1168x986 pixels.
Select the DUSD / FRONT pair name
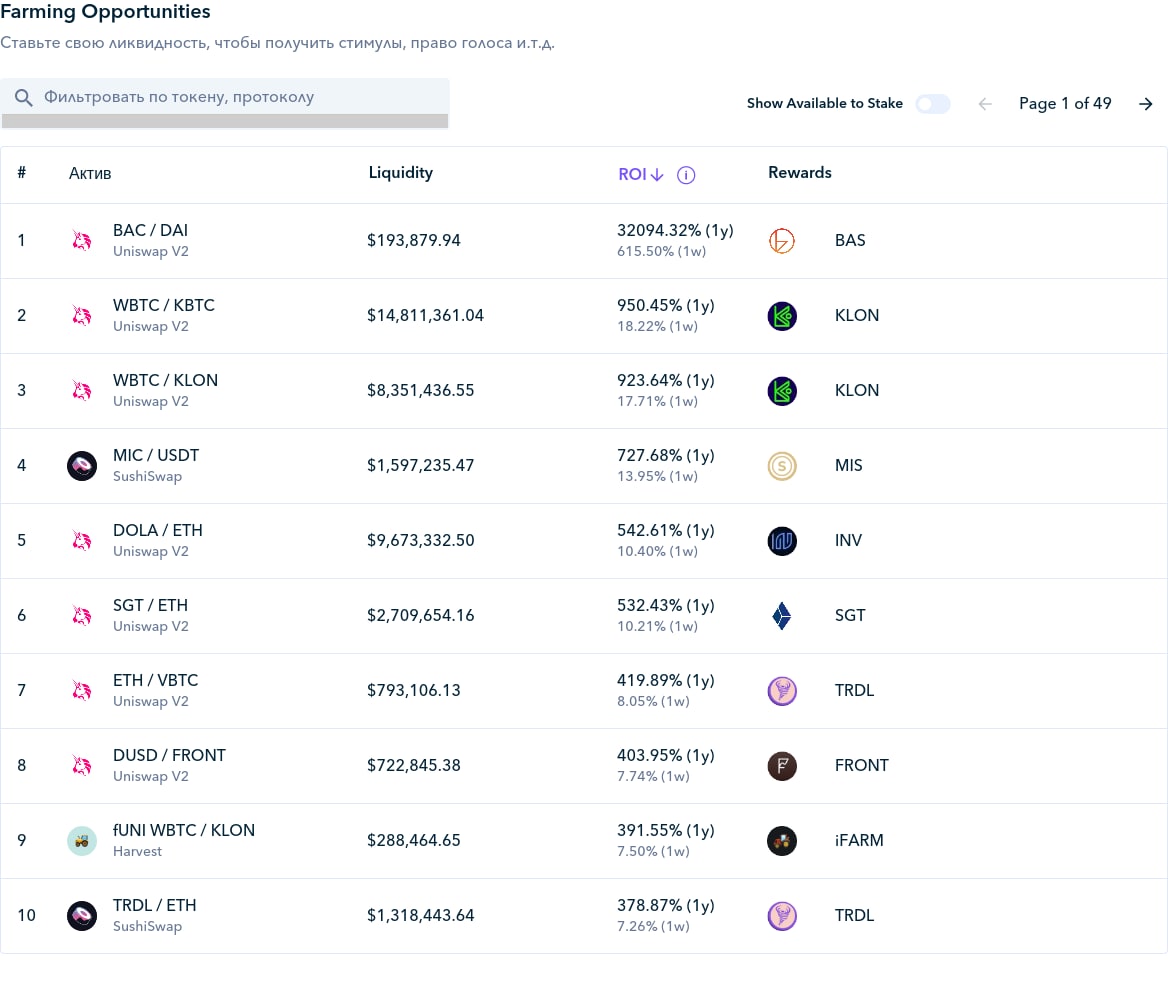[169, 755]
